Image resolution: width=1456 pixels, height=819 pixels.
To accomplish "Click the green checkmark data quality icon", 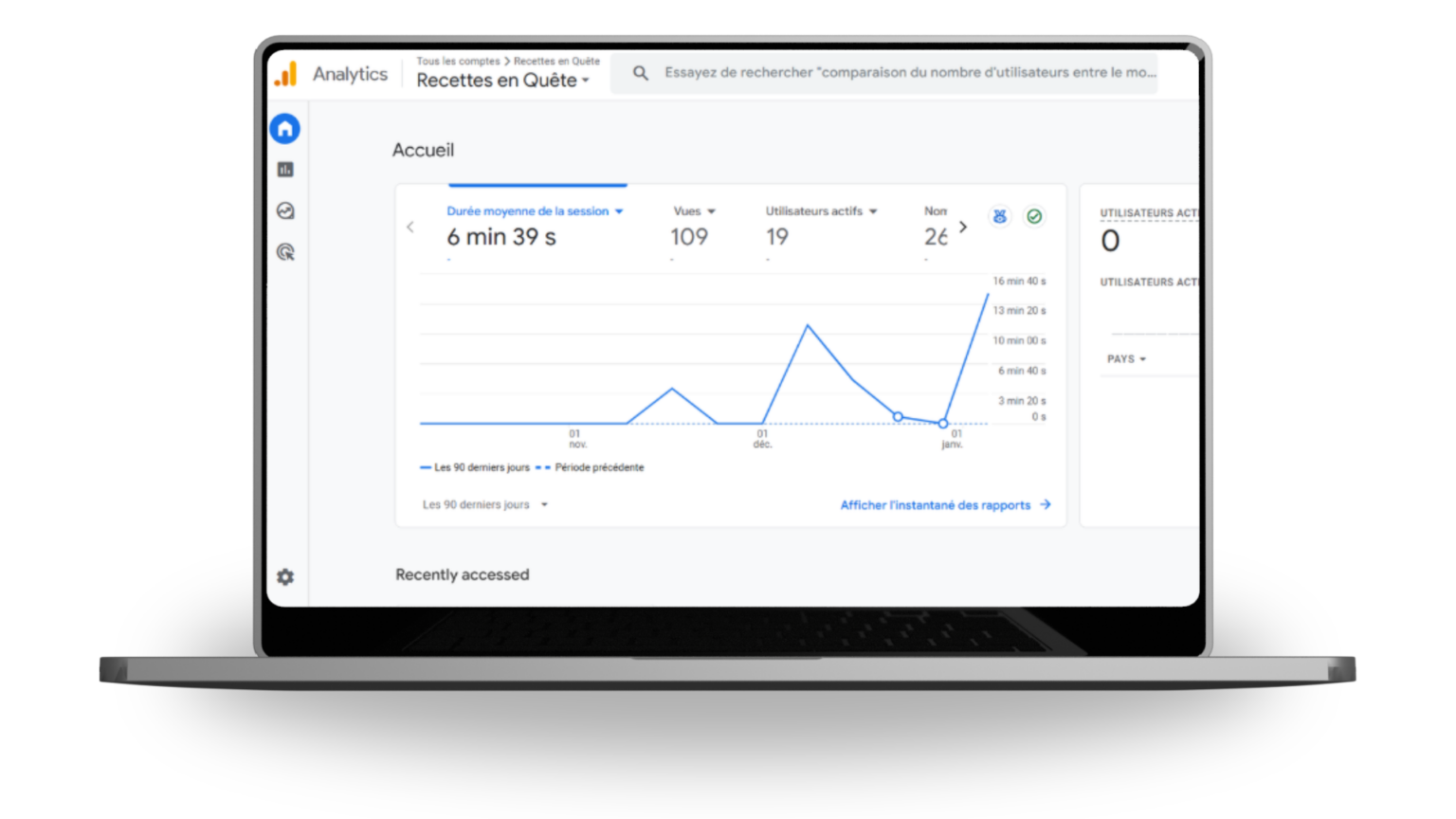I will click(1034, 216).
